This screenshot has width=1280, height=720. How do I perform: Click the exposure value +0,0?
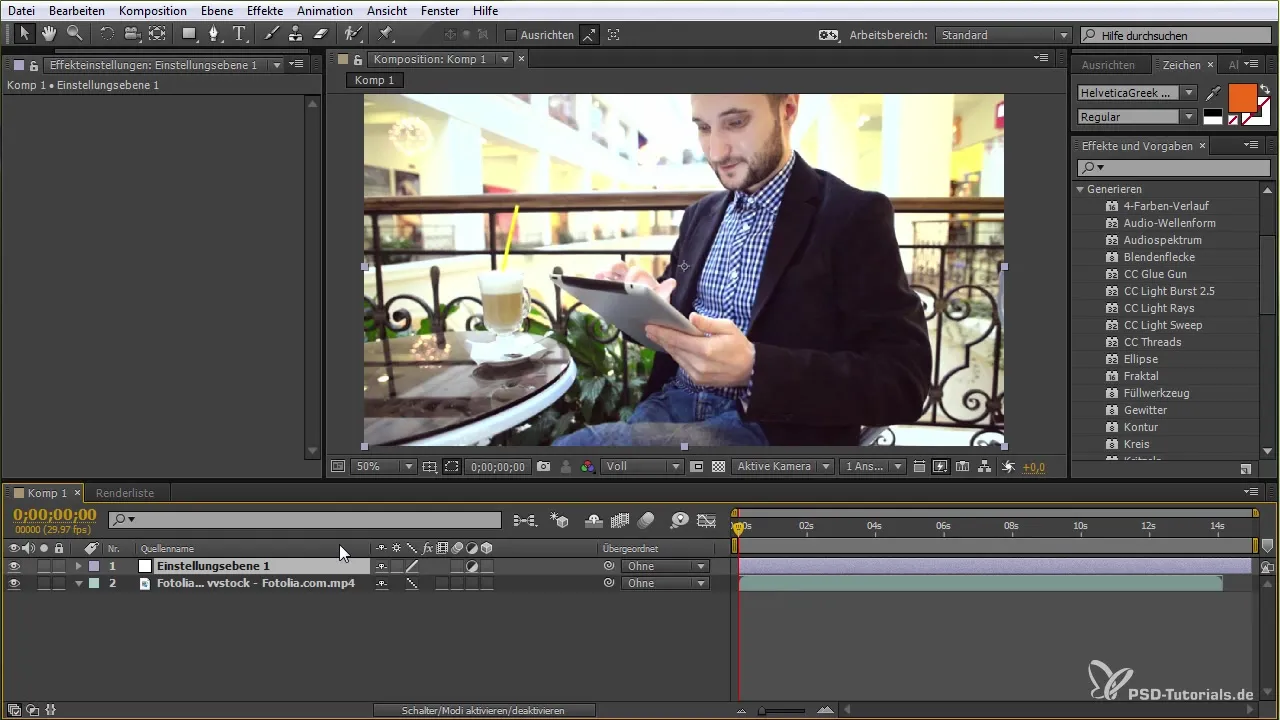pyautogui.click(x=1033, y=467)
